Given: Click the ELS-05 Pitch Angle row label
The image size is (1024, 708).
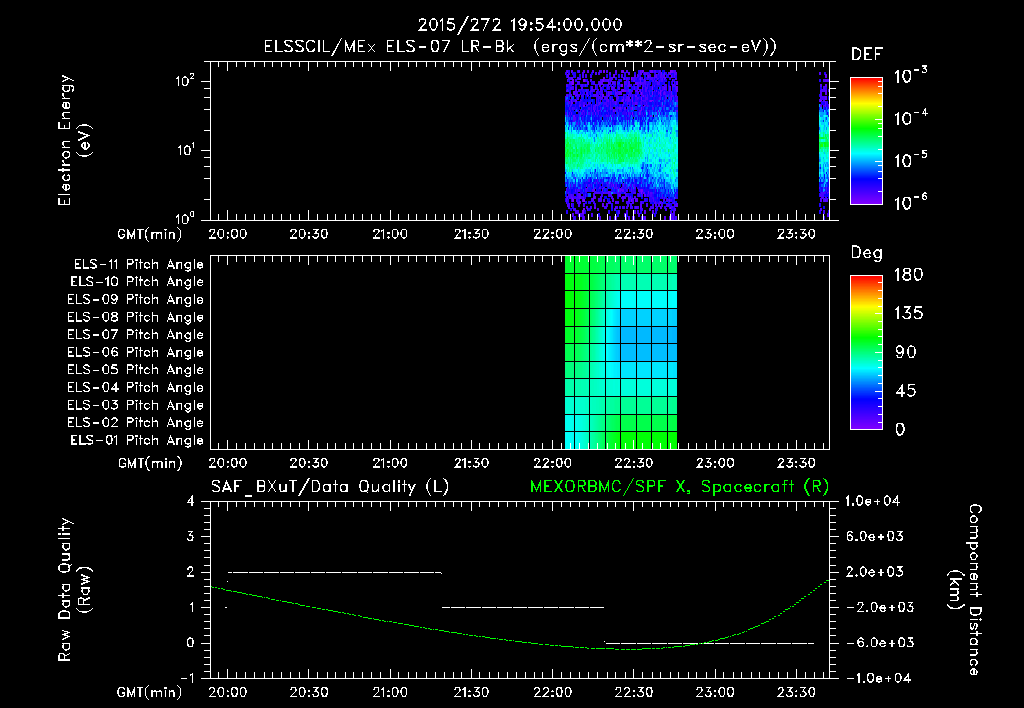Looking at the screenshot, I should point(136,370).
